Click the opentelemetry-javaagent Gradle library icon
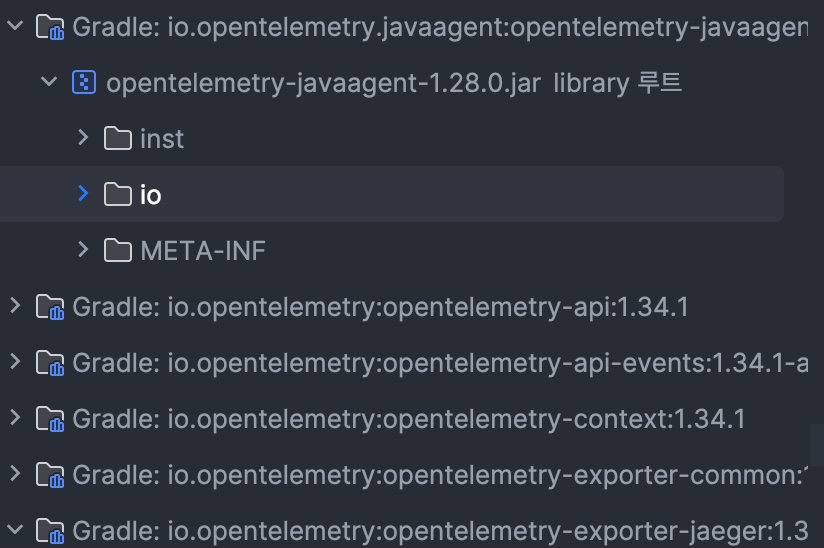The height and width of the screenshot is (548, 824). 50,26
